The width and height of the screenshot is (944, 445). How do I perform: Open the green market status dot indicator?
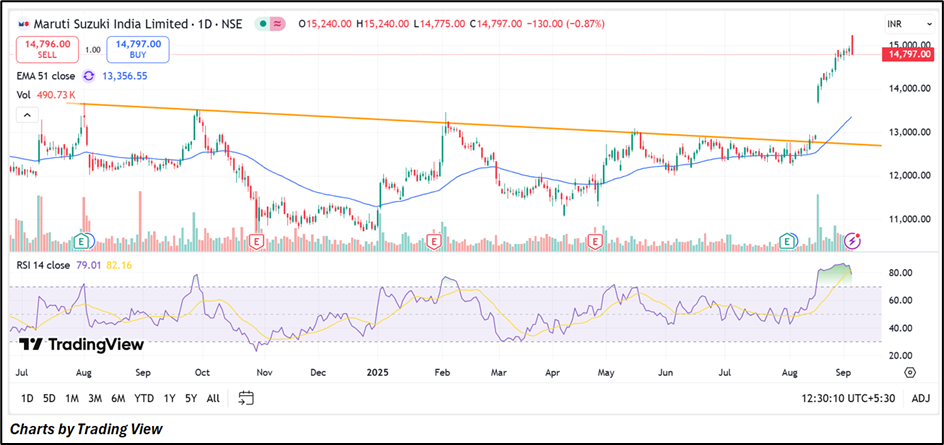(262, 24)
